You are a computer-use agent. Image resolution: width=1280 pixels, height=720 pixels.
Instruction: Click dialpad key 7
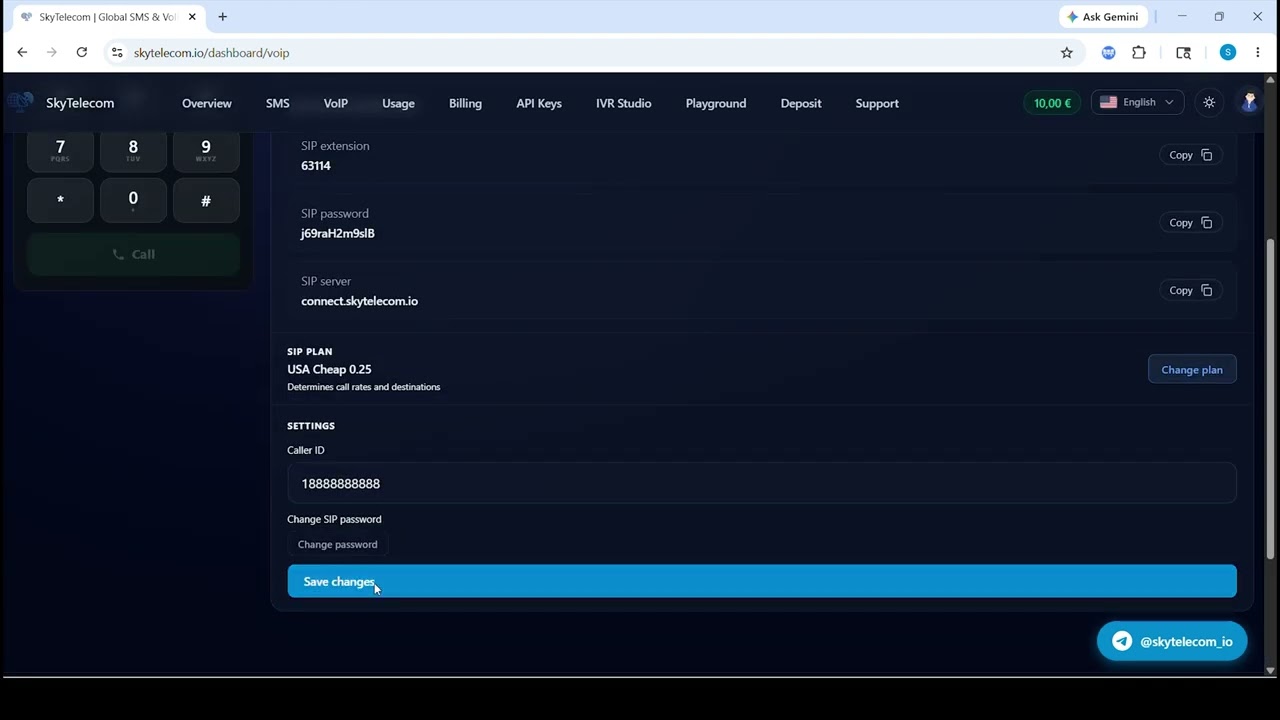pyautogui.click(x=60, y=150)
